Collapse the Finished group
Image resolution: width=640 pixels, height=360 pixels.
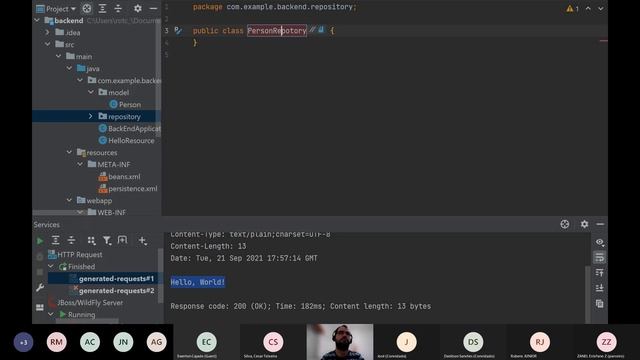[x=51, y=267]
